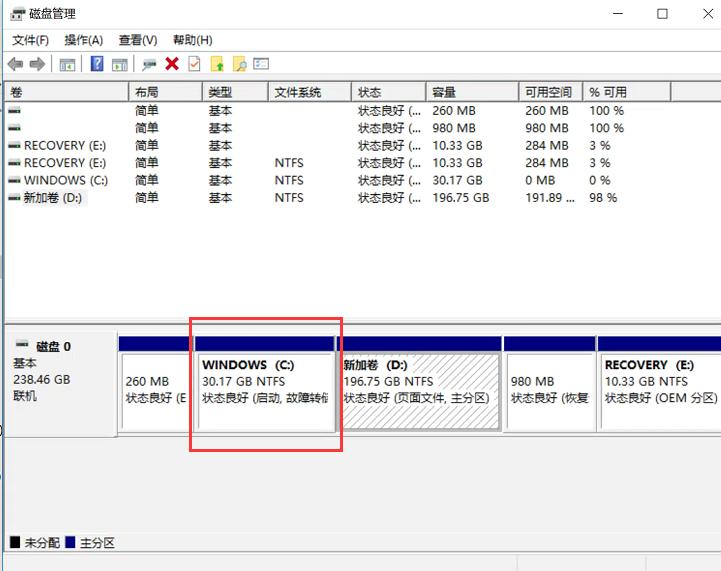This screenshot has width=721, height=571.
Task: Sort by the 状态 column header
Action: point(389,92)
